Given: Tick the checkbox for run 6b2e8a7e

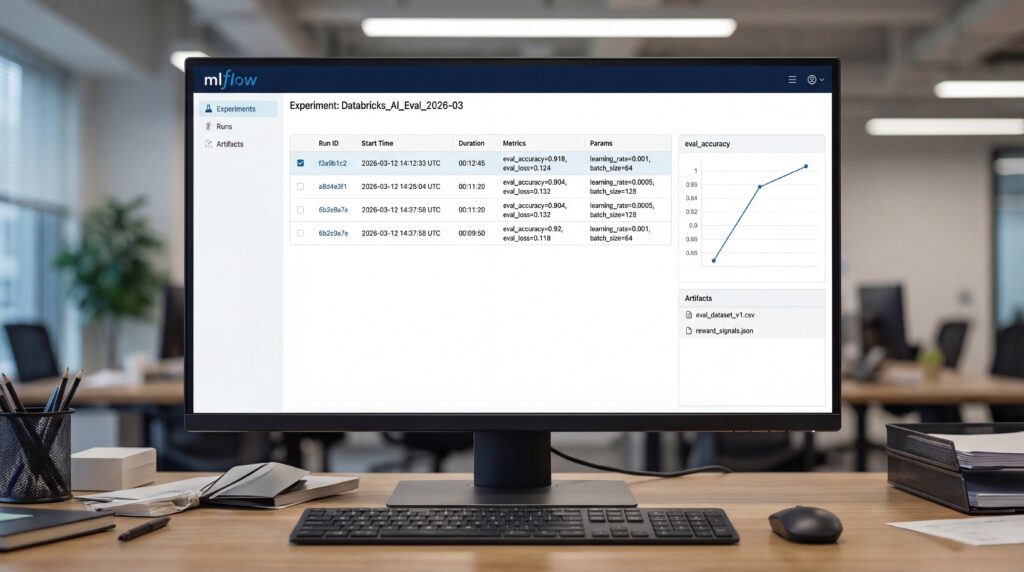Looking at the screenshot, I should [300, 210].
